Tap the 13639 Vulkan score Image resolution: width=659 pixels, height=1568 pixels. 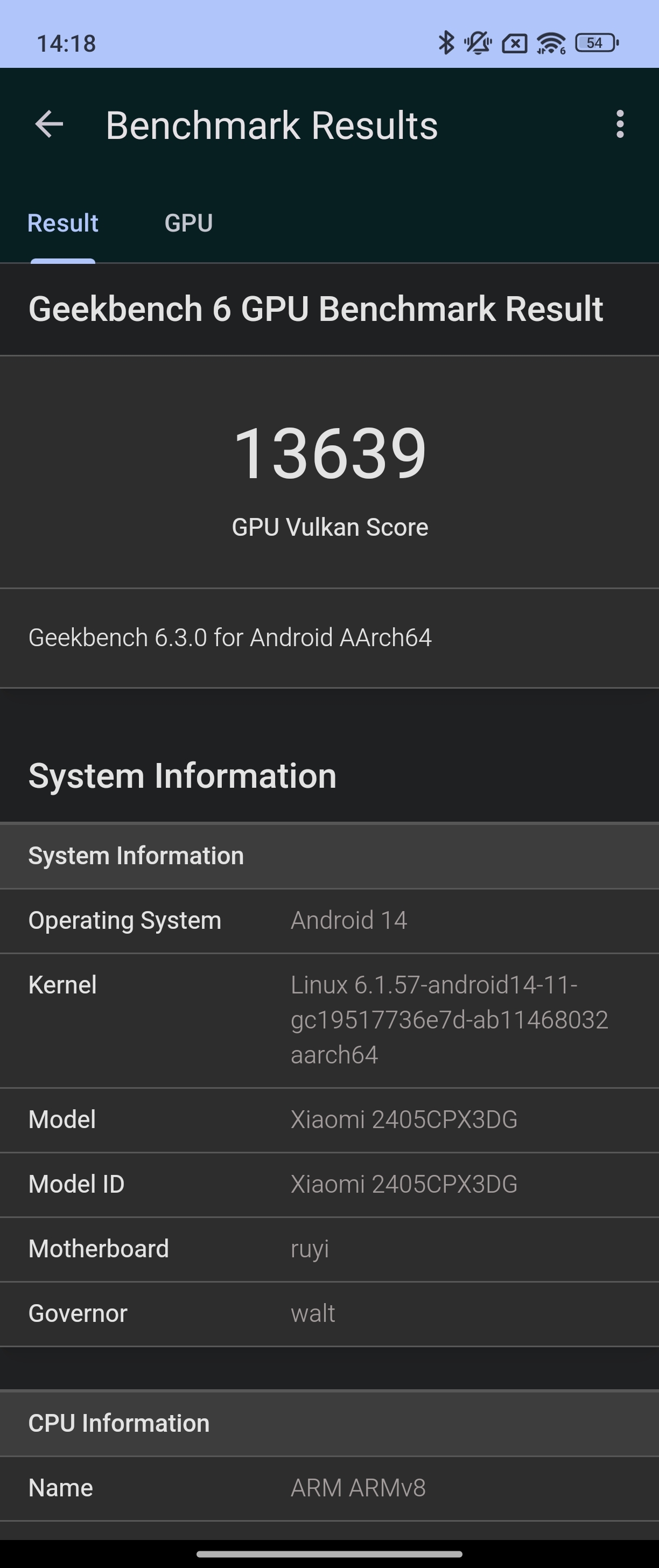tap(330, 453)
